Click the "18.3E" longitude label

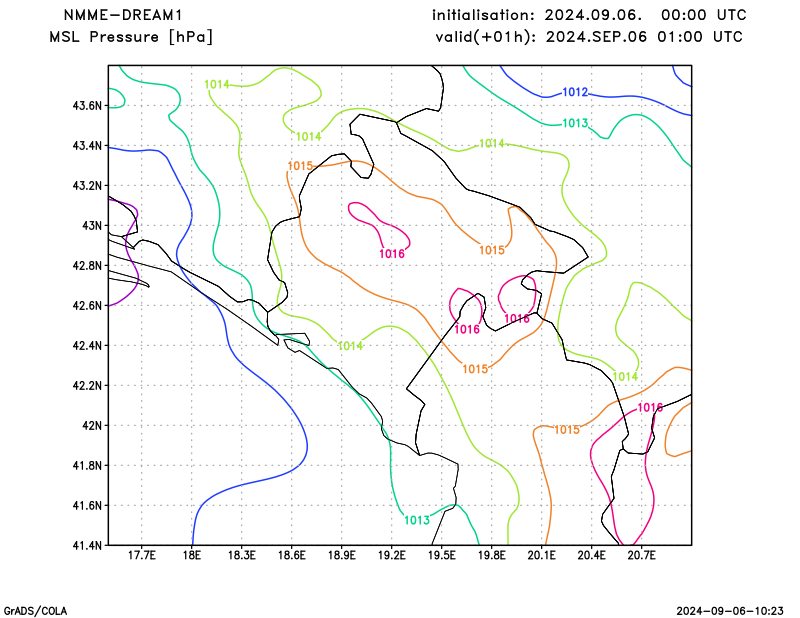coord(241,555)
